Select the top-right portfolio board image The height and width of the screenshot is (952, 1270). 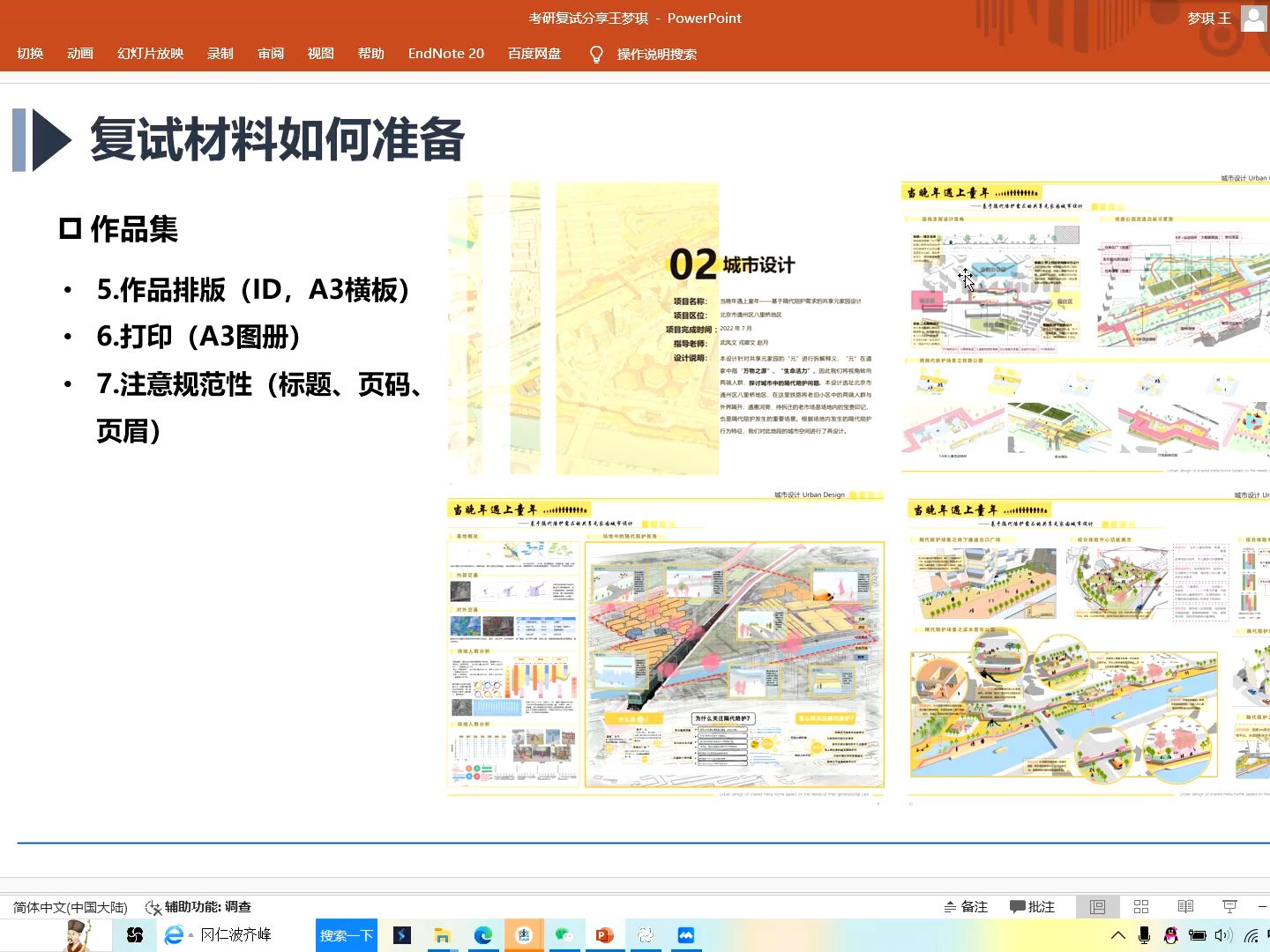(x=1086, y=325)
